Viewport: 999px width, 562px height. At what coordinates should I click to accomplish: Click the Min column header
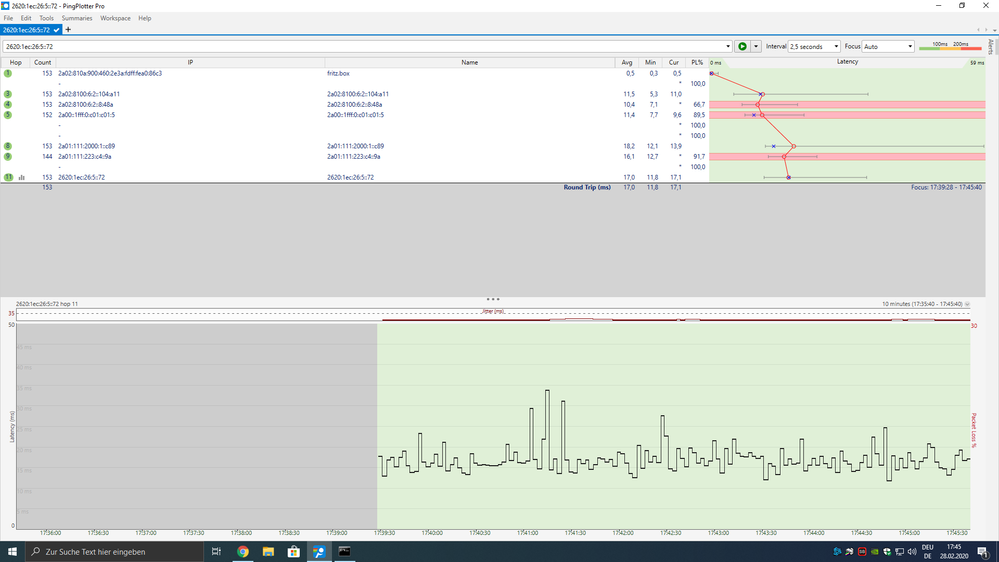(x=650, y=62)
